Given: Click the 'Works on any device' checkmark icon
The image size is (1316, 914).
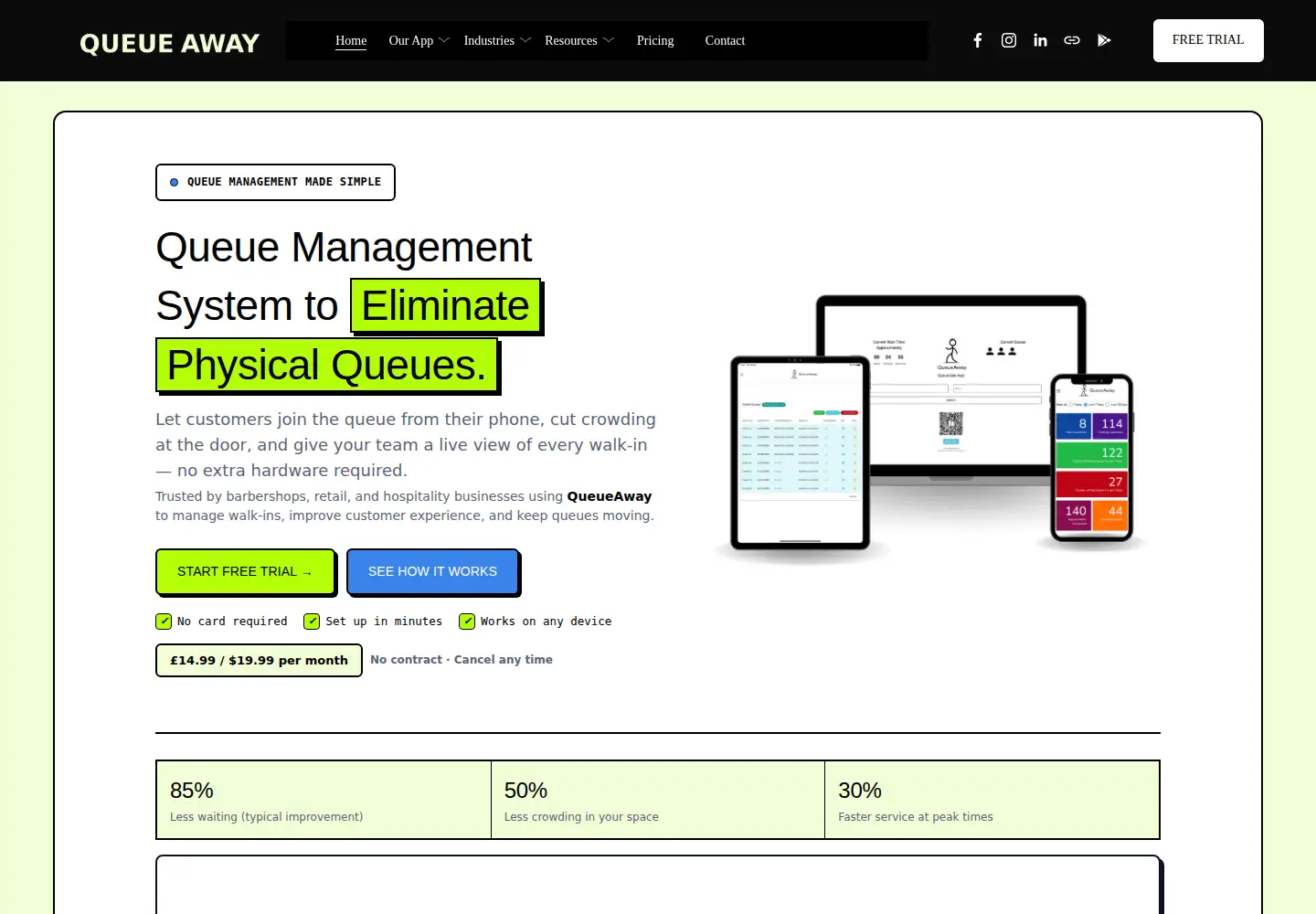Looking at the screenshot, I should [x=467, y=622].
